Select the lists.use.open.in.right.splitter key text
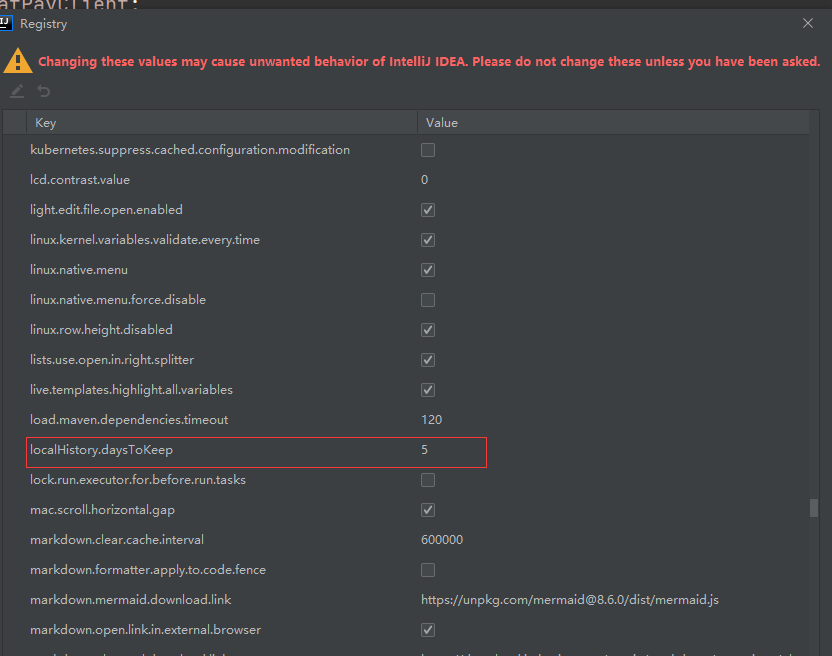The height and width of the screenshot is (656, 832). tap(112, 360)
